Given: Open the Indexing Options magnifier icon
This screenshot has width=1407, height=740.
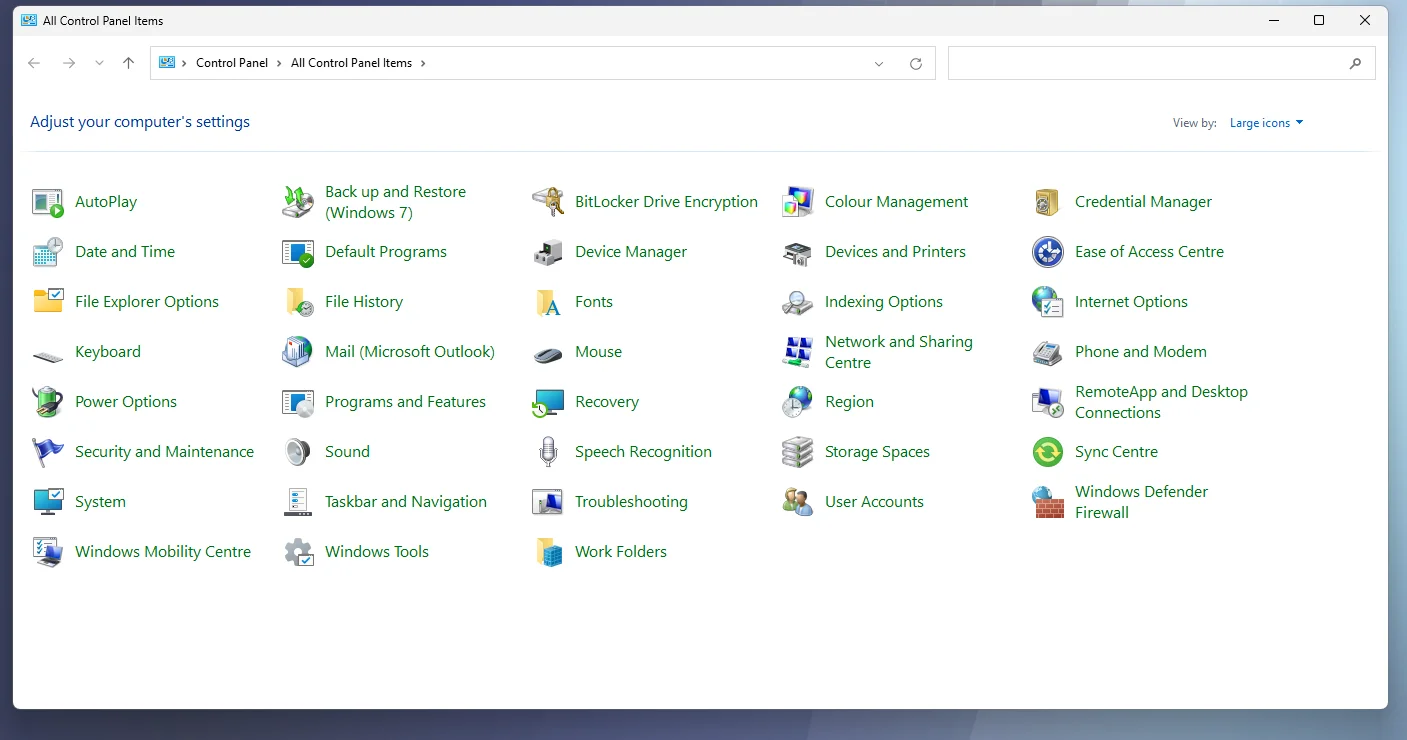Looking at the screenshot, I should click(x=798, y=302).
